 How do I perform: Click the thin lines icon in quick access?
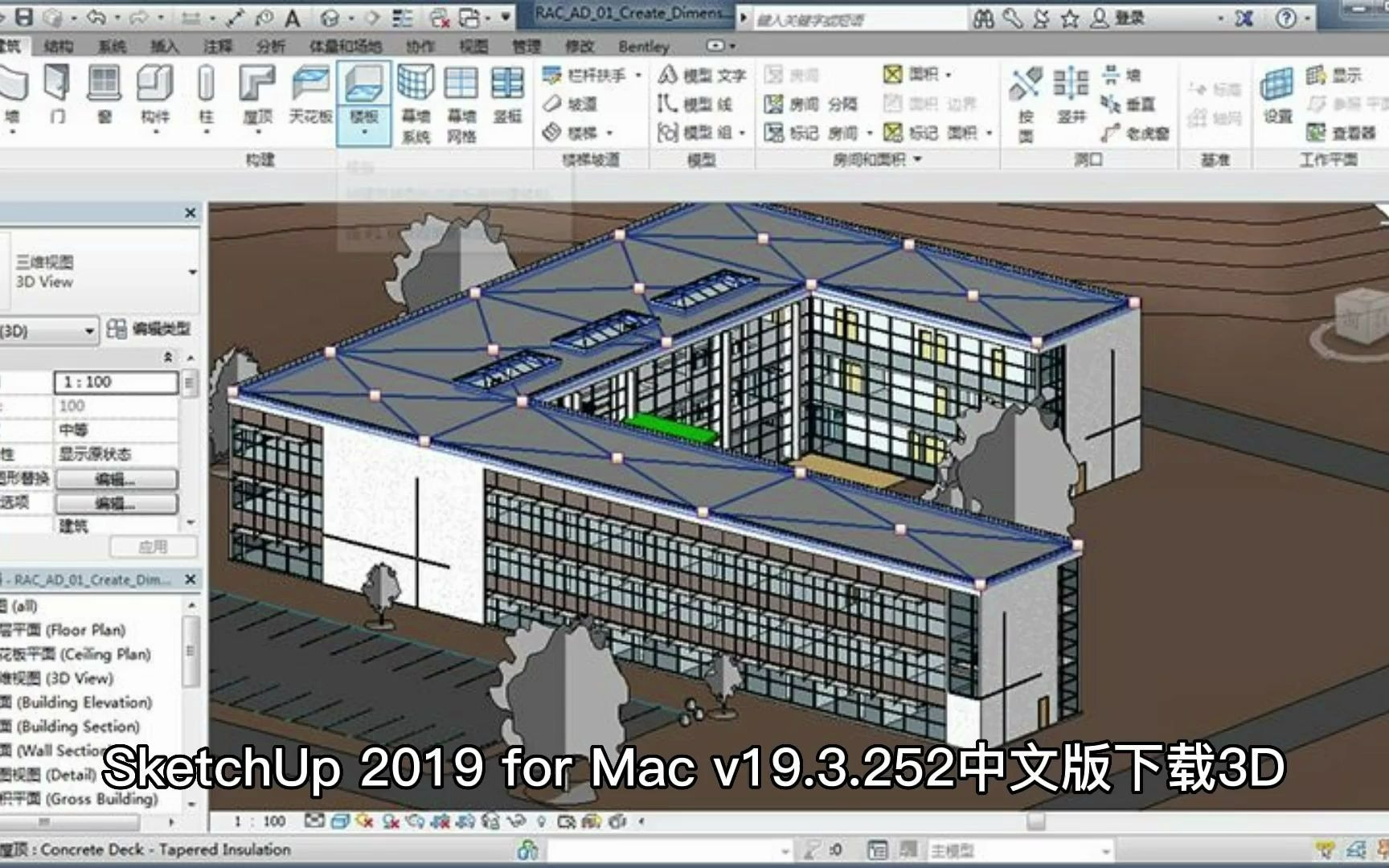pyautogui.click(x=403, y=18)
